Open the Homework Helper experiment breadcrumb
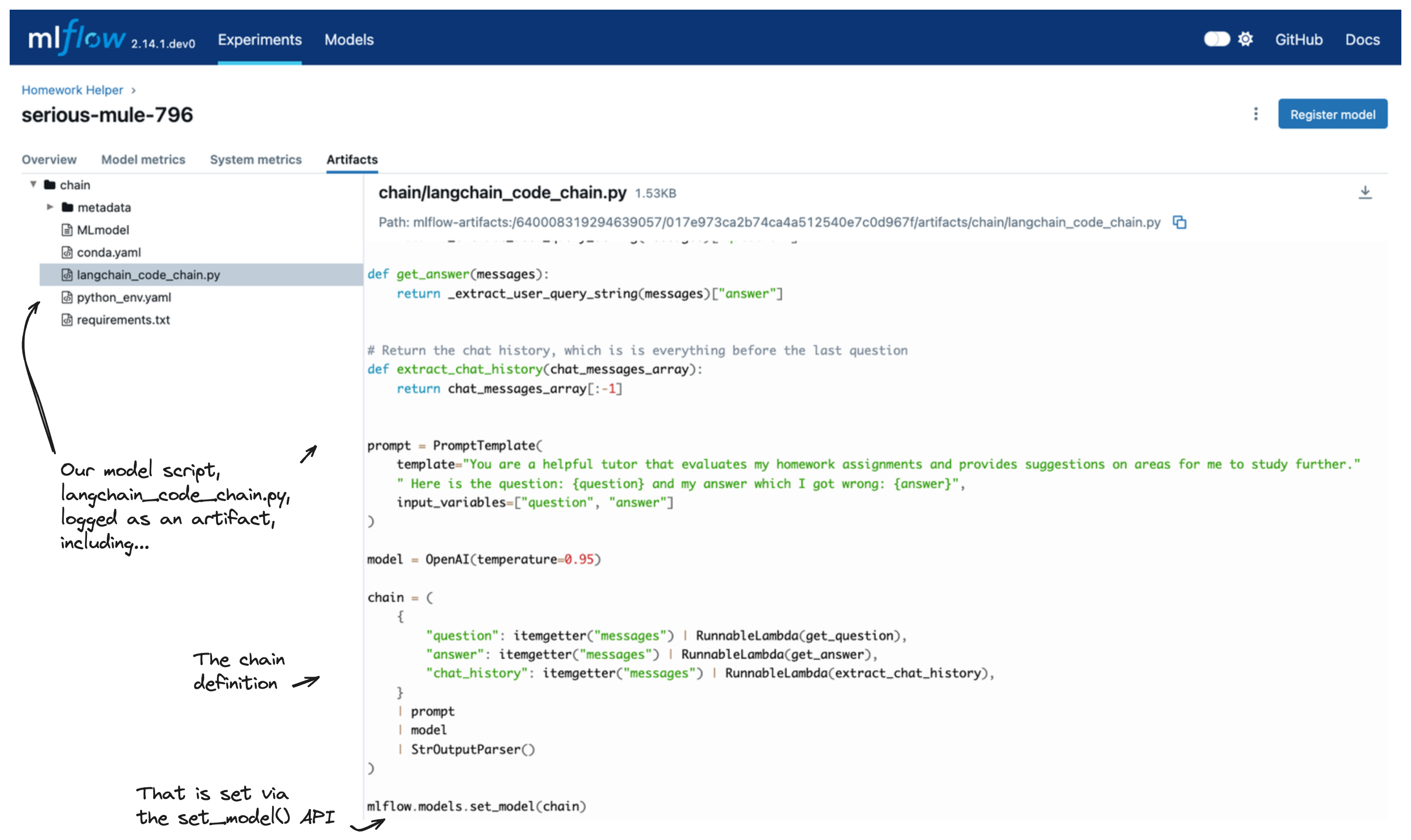This screenshot has height=840, width=1411. pos(72,89)
